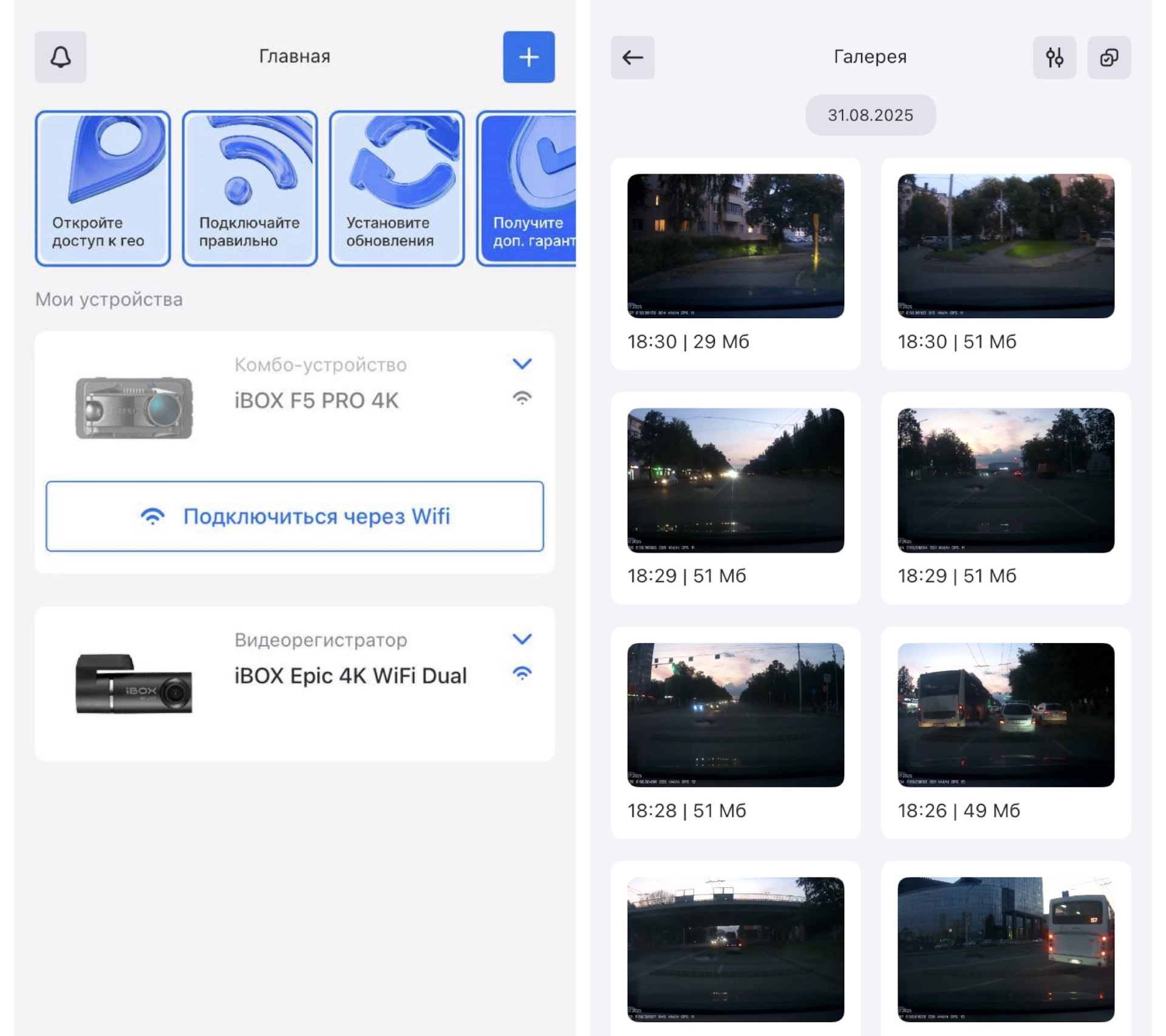The image size is (1166, 1036).
Task: Open the 'Установите обновления' tip card
Action: coord(397,188)
